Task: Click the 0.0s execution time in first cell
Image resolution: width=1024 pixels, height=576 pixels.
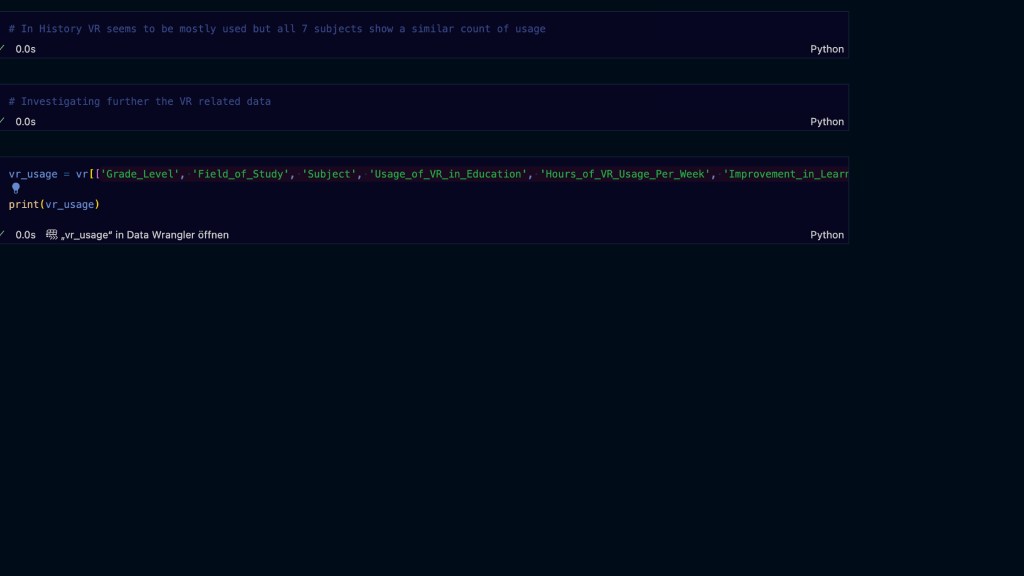Action: (25, 49)
